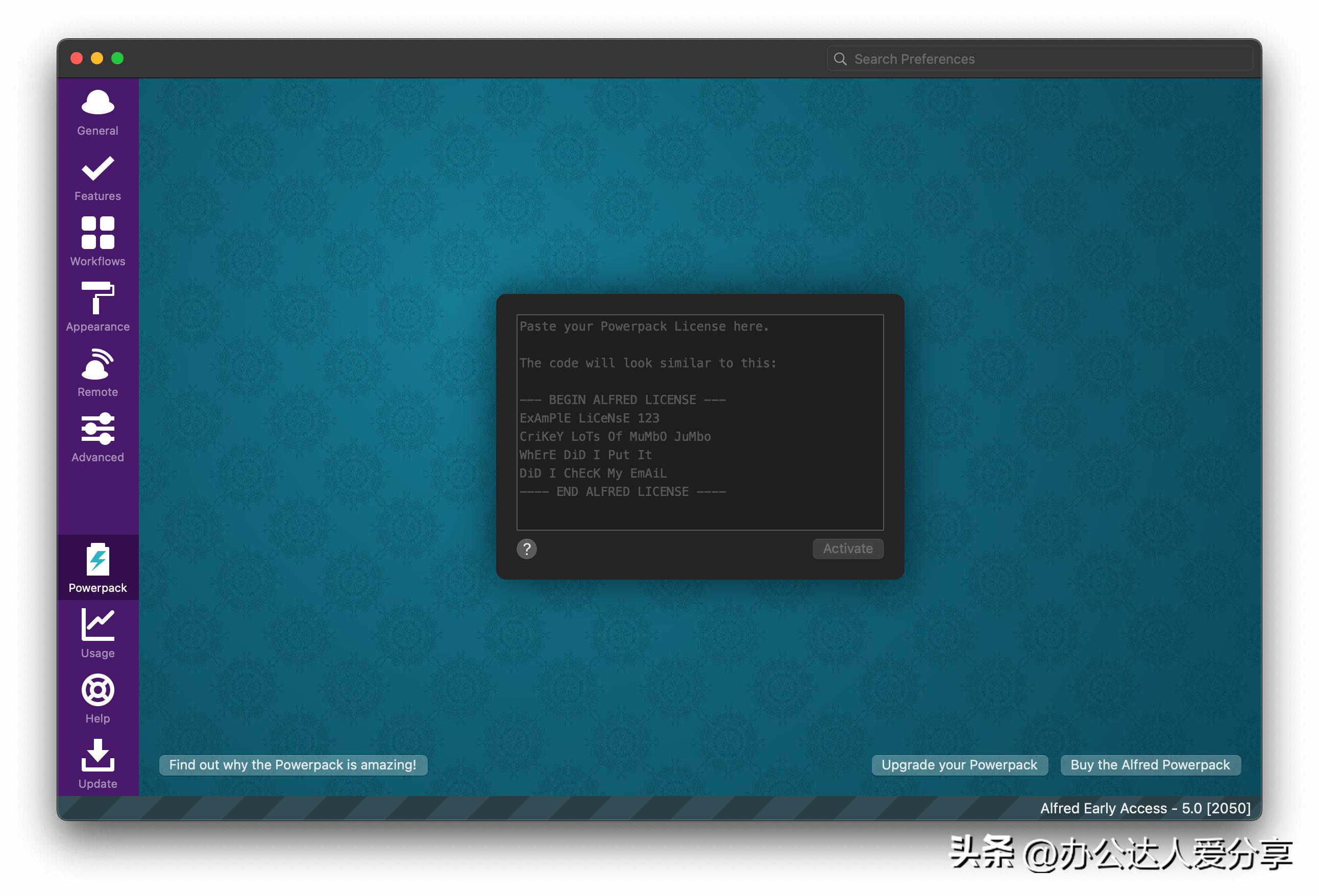Screen dimensions: 1319x896
Task: Open the Remote preferences icon
Action: pos(97,364)
